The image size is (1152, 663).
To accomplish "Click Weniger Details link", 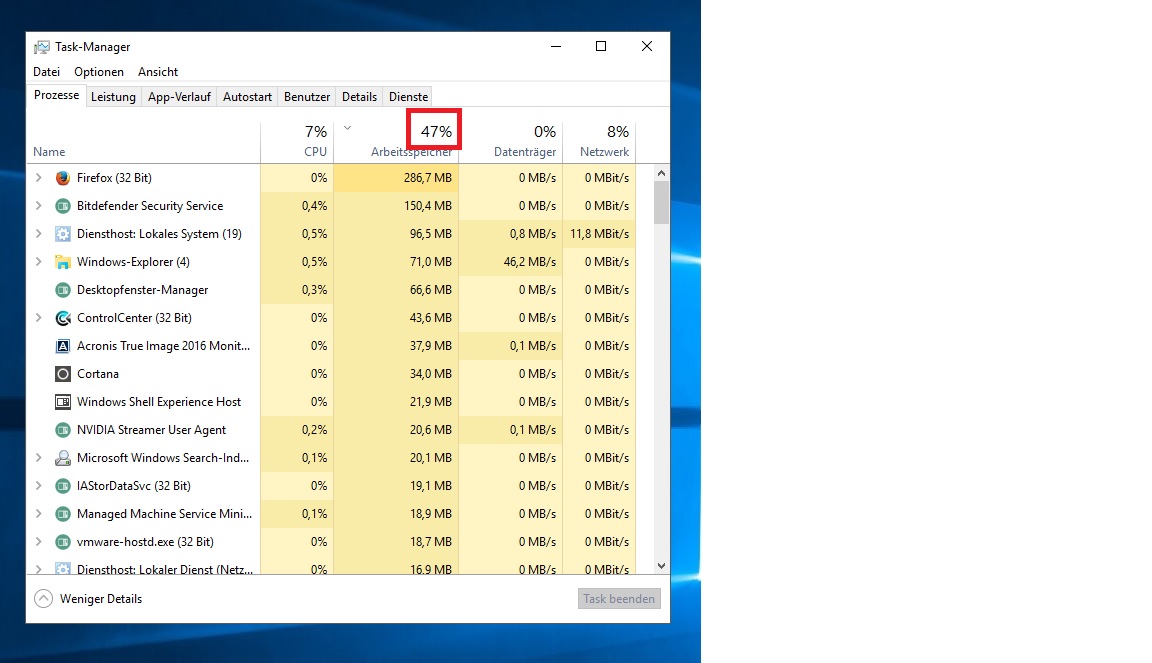I will point(101,599).
